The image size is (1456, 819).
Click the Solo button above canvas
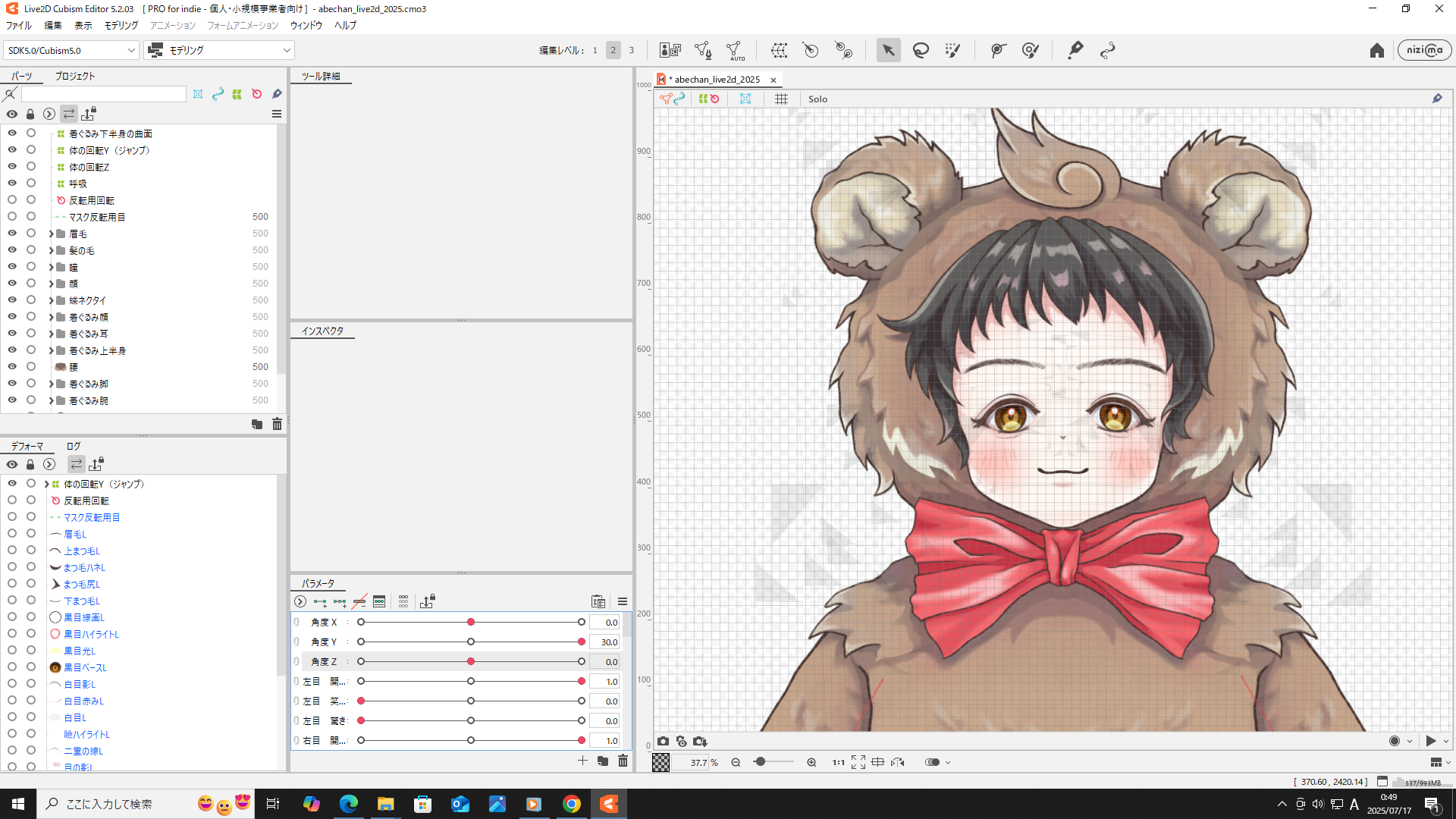817,99
